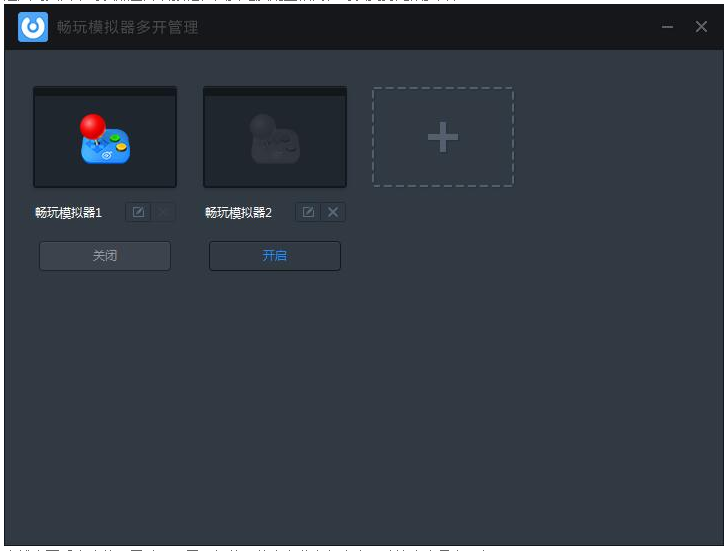Image resolution: width=727 pixels, height=551 pixels.
Task: Click the 畅玩模拟器多开管理 window title
Action: click(128, 27)
